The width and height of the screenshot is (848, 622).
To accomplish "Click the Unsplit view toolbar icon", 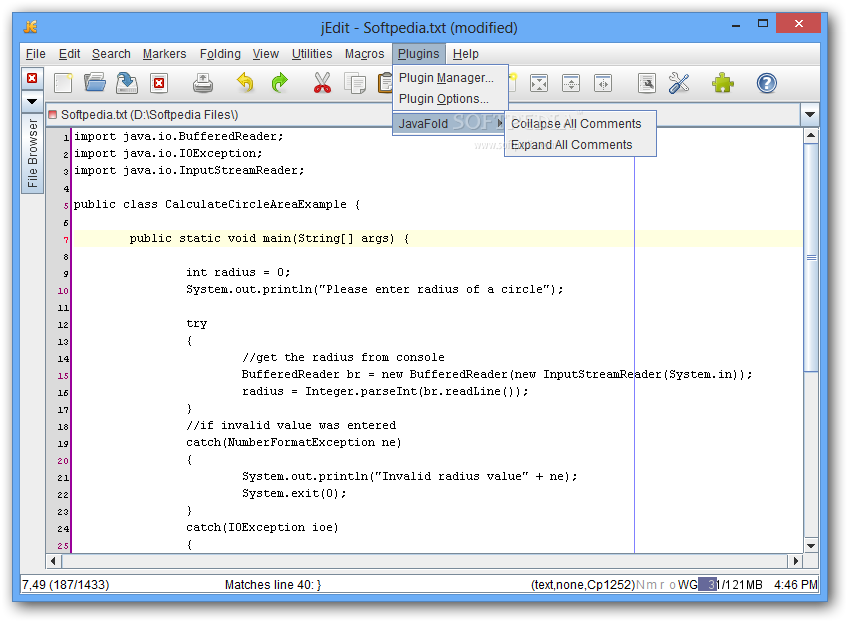I will click(x=539, y=83).
